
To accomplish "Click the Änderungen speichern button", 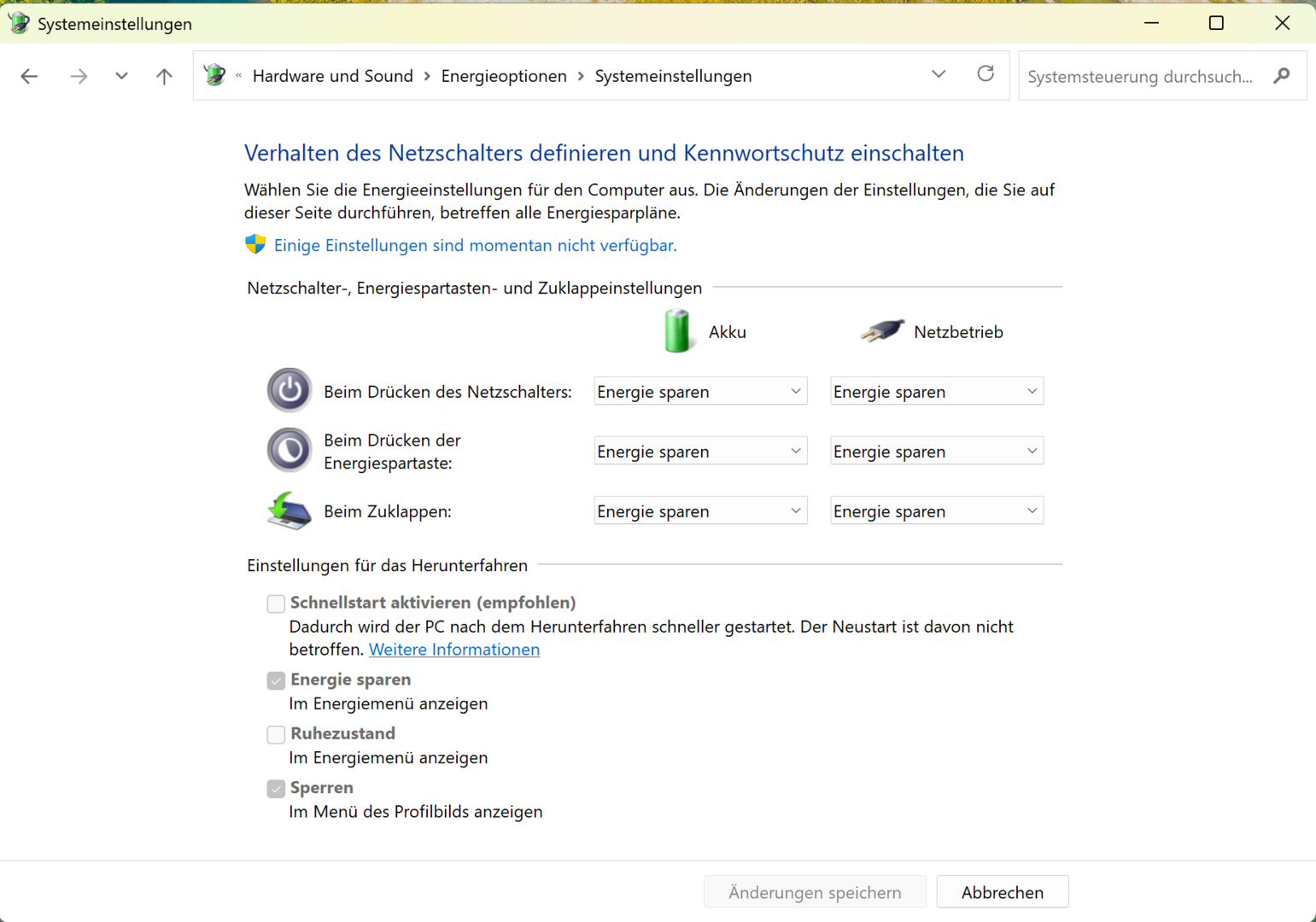I will pos(815,892).
